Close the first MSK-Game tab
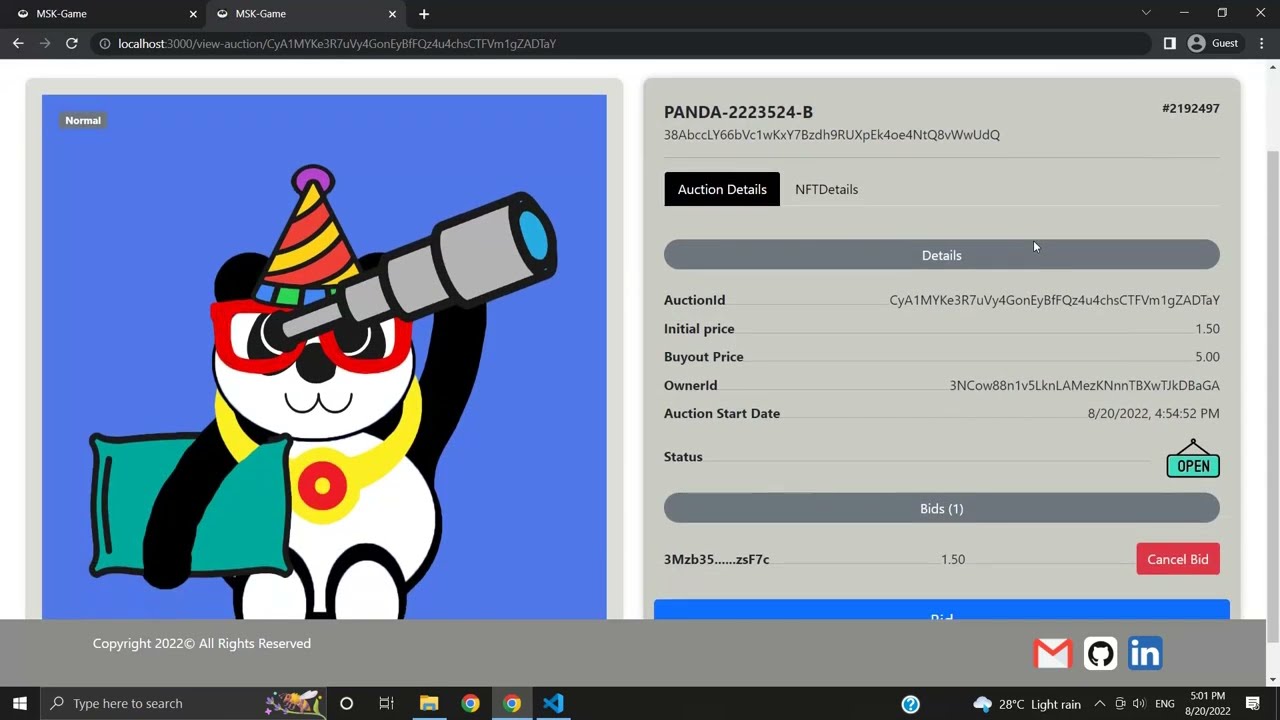The image size is (1280, 720). click(x=193, y=14)
